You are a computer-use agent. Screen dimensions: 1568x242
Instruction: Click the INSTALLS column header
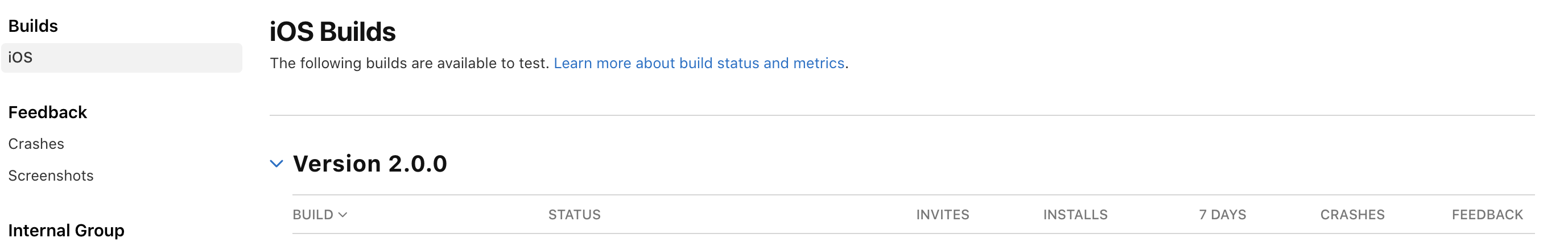1075,215
